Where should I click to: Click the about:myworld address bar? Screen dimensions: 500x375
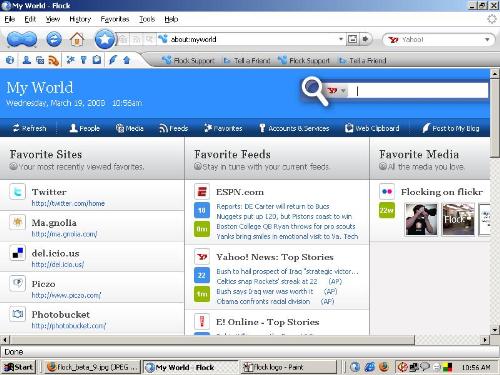[253, 39]
